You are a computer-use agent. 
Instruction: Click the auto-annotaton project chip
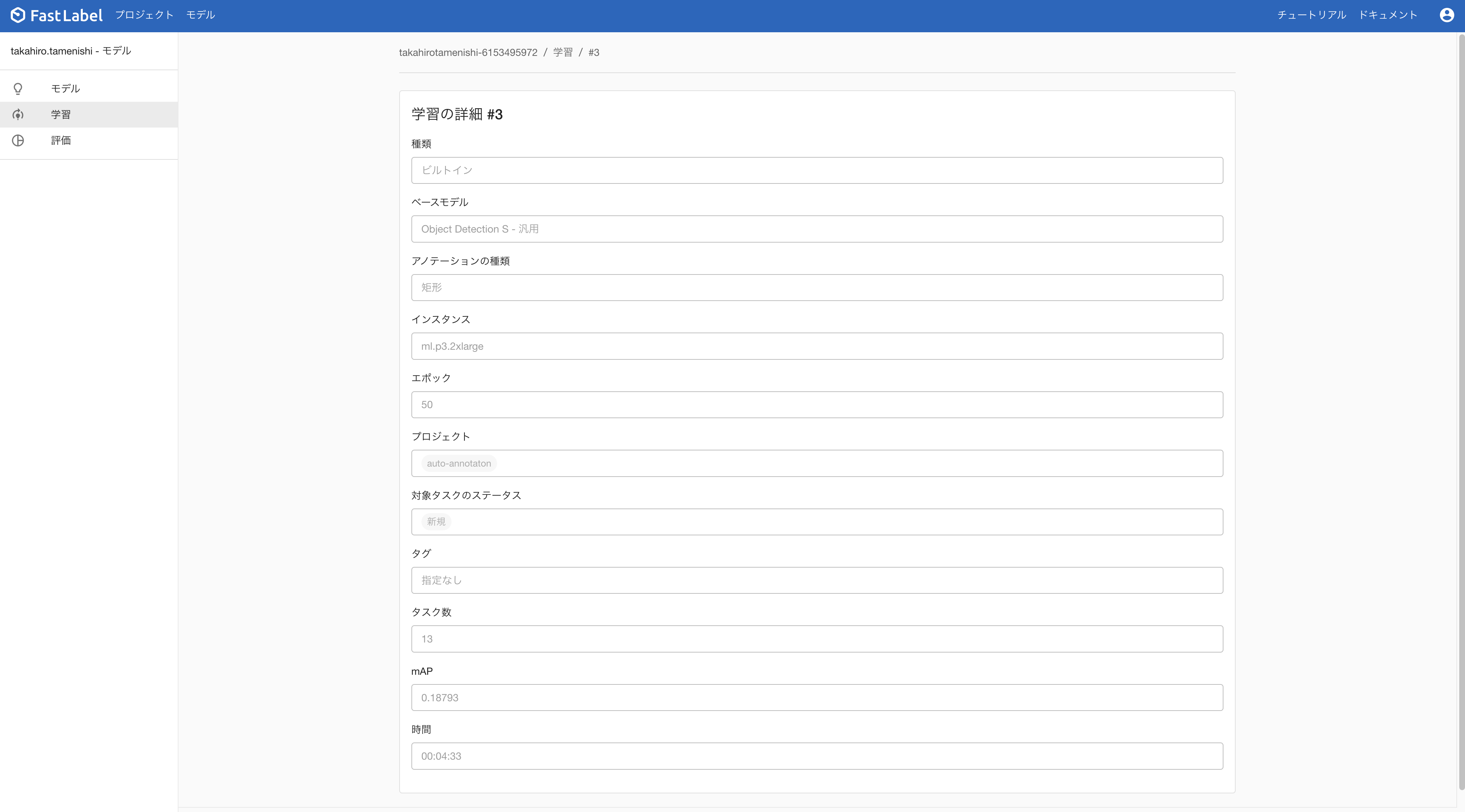point(458,463)
